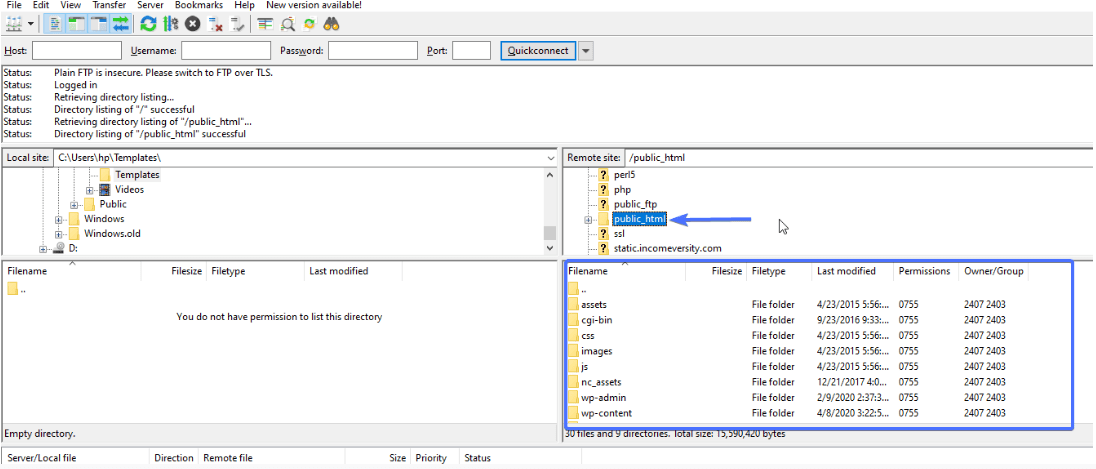Open the Quickconnect history dropdown
Image resolution: width=1096 pixels, height=469 pixels.
pyautogui.click(x=586, y=50)
